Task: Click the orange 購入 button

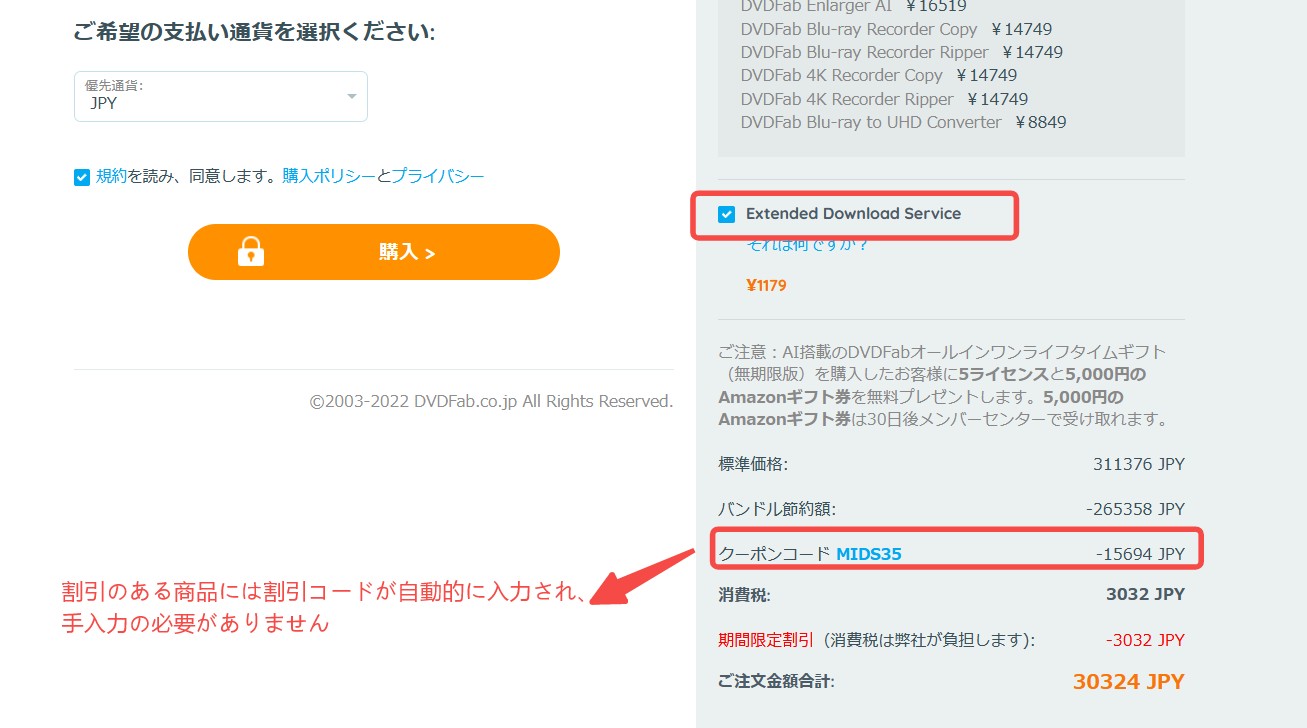Action: tap(374, 252)
